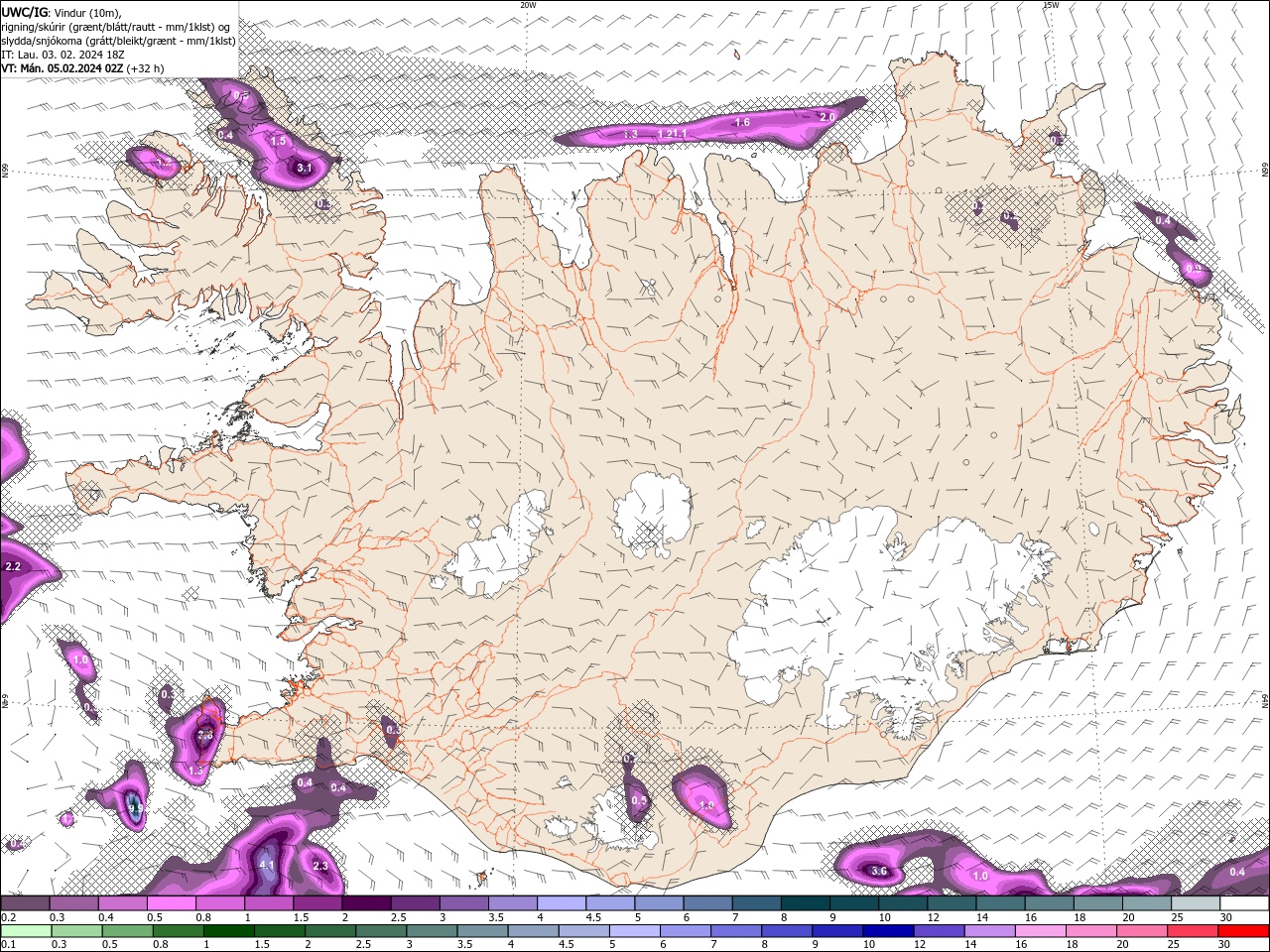The height and width of the screenshot is (952, 1270).
Task: Click the pink swatch labeled 16 in rain legend
Action: coord(1041,930)
